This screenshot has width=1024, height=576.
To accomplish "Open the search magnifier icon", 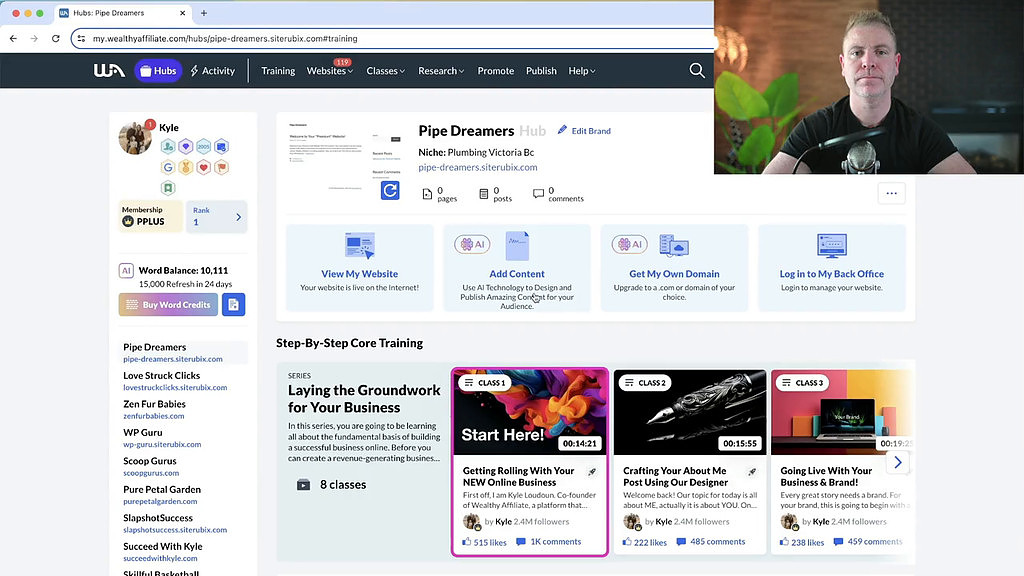I will 696,70.
